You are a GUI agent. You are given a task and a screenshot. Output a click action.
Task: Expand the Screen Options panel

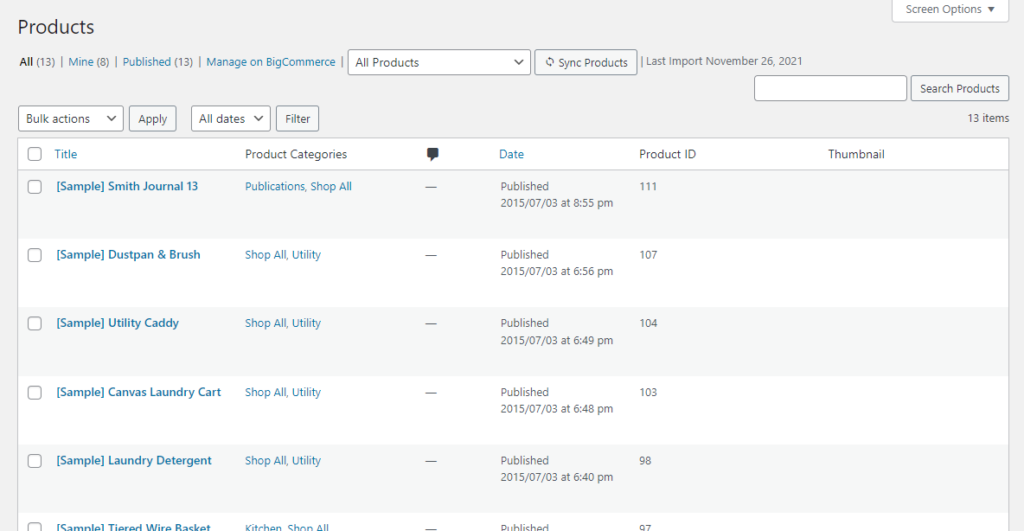950,9
